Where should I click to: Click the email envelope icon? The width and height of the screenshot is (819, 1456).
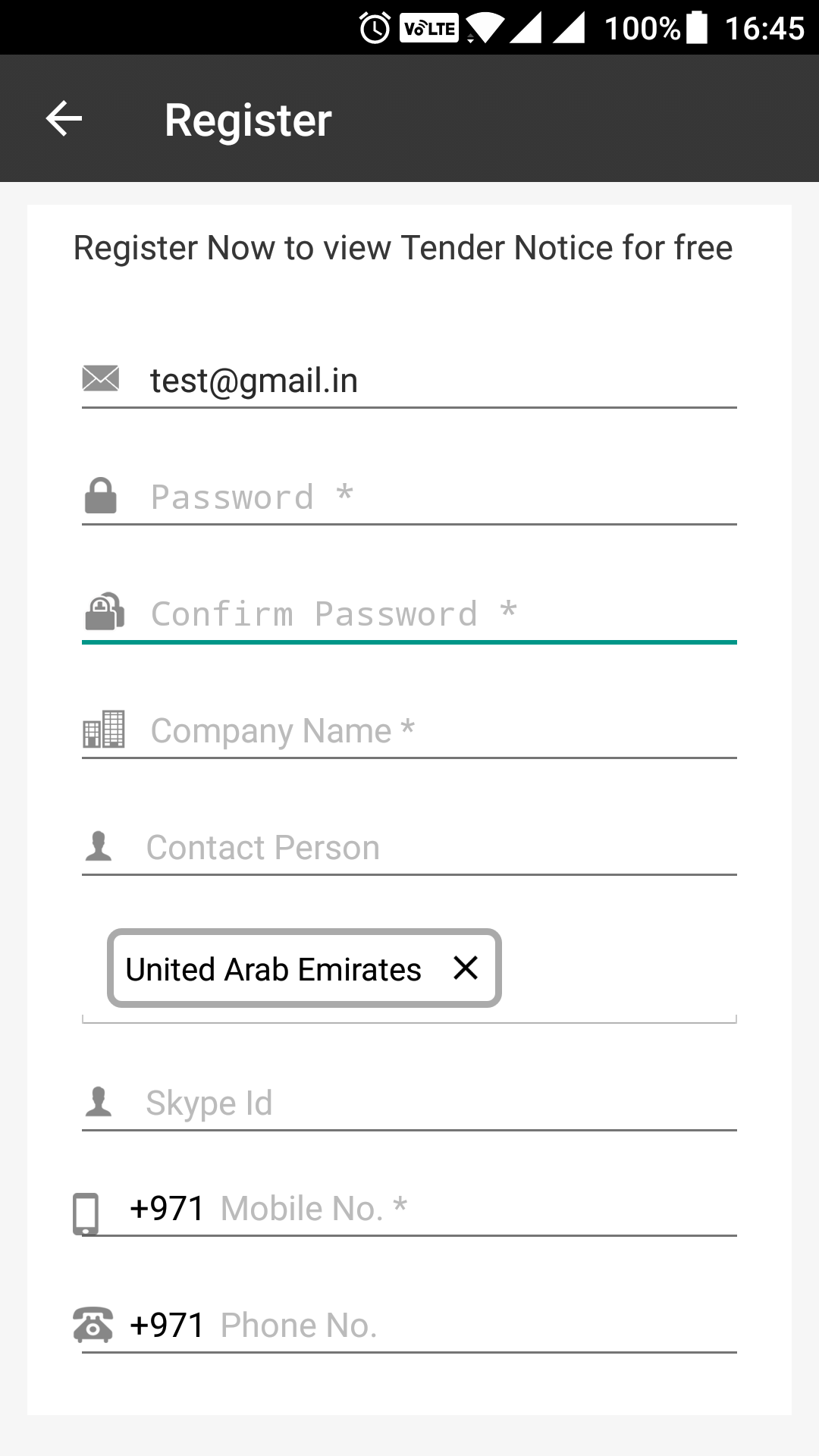pyautogui.click(x=101, y=378)
